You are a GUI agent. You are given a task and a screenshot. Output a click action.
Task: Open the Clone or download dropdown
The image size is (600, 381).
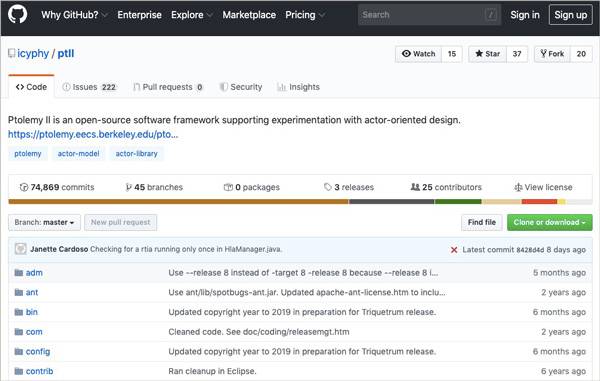pyautogui.click(x=549, y=222)
